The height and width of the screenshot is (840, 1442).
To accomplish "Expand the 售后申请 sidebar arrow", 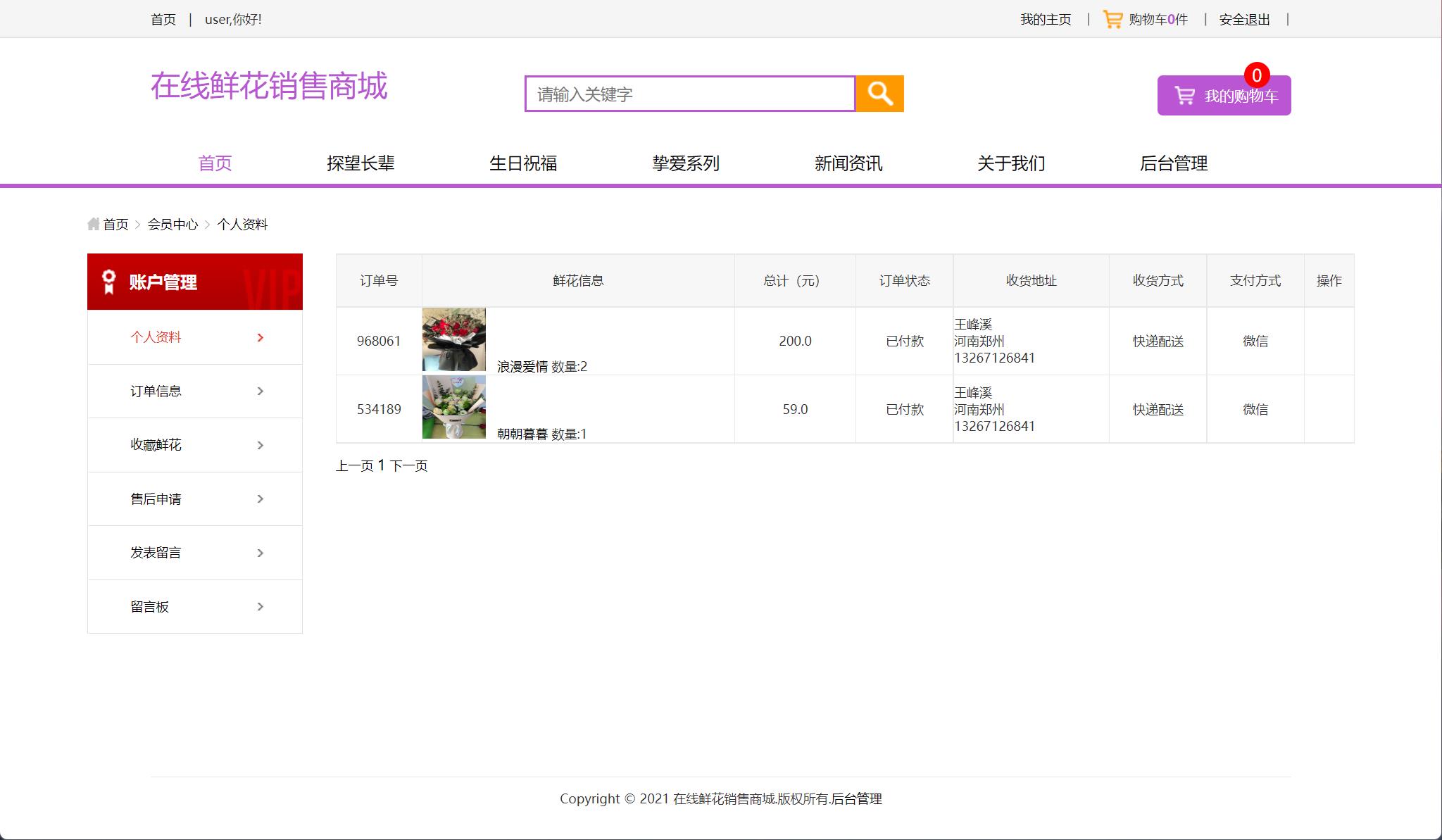I will click(x=261, y=499).
